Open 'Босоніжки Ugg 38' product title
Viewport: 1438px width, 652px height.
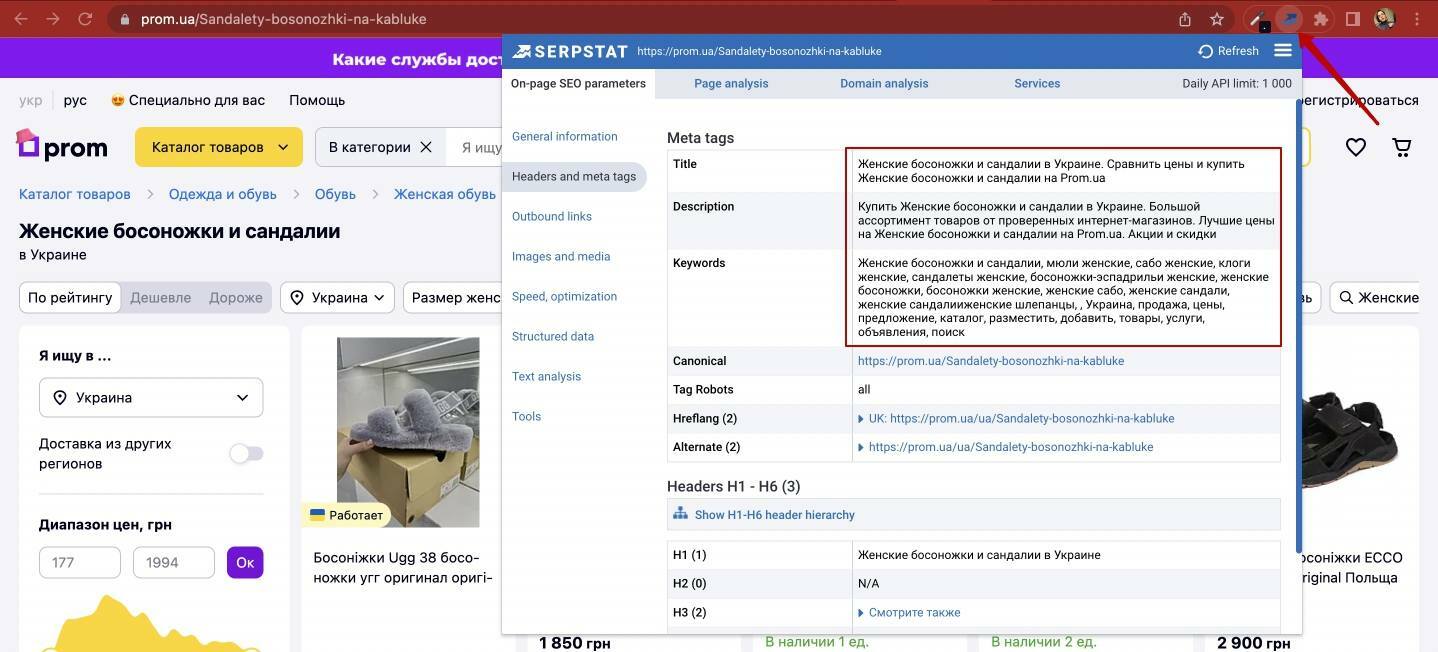pos(403,568)
